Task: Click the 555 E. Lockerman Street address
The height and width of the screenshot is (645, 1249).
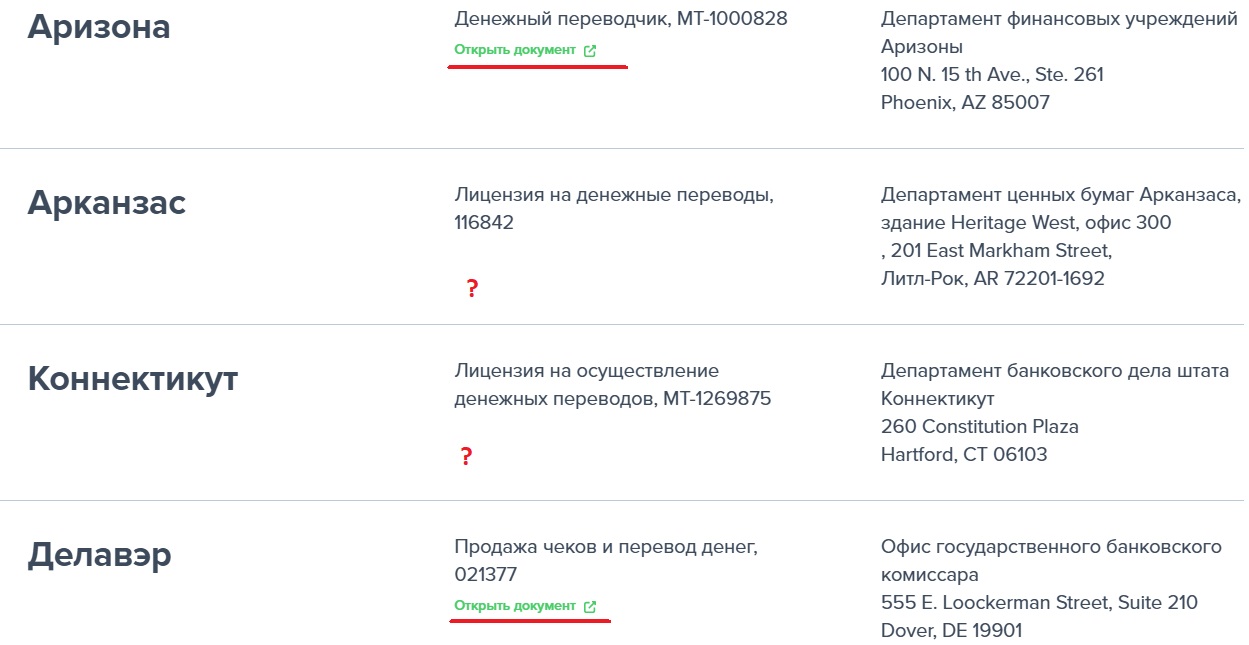Action: (1039, 603)
